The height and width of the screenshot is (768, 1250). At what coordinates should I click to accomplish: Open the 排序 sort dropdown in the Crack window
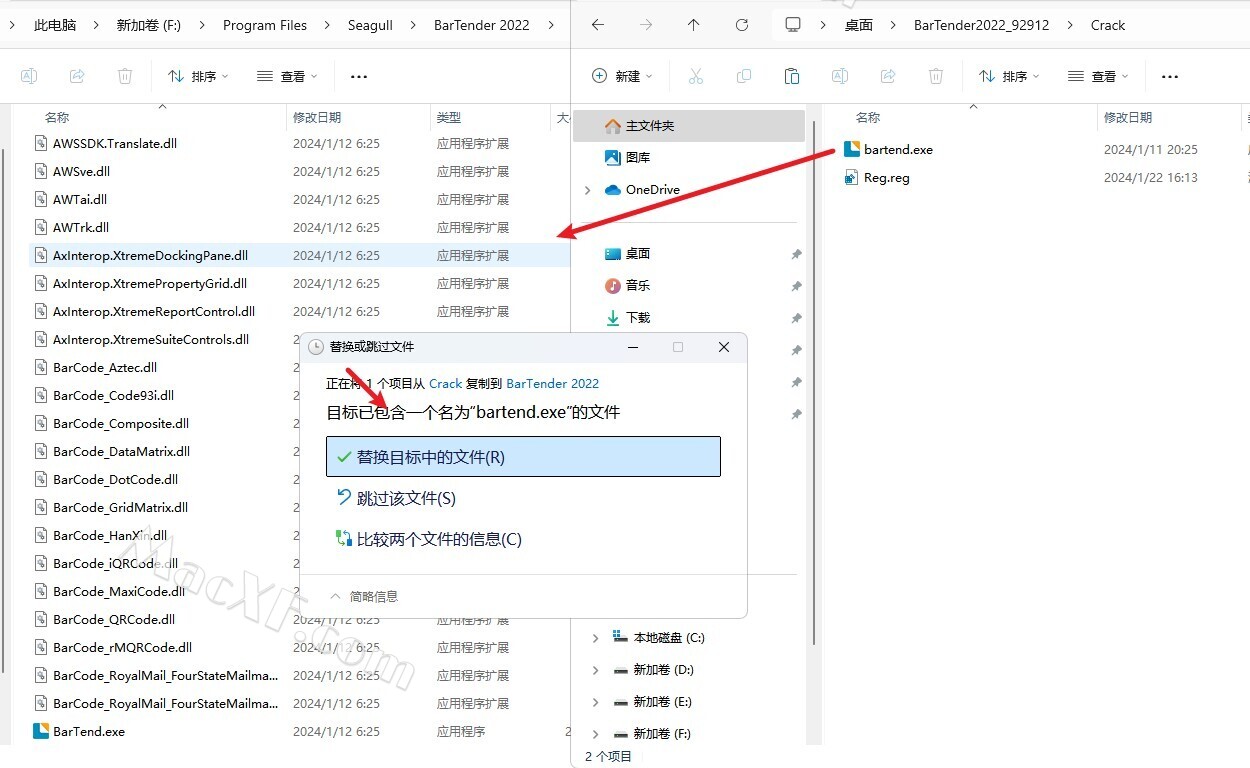[1009, 76]
